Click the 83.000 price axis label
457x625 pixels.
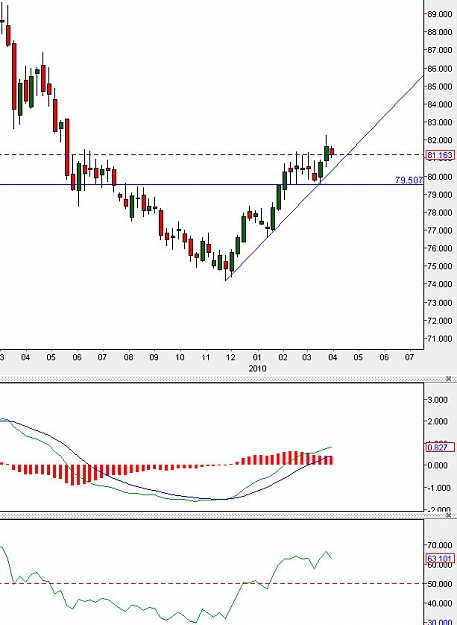[x=440, y=122]
